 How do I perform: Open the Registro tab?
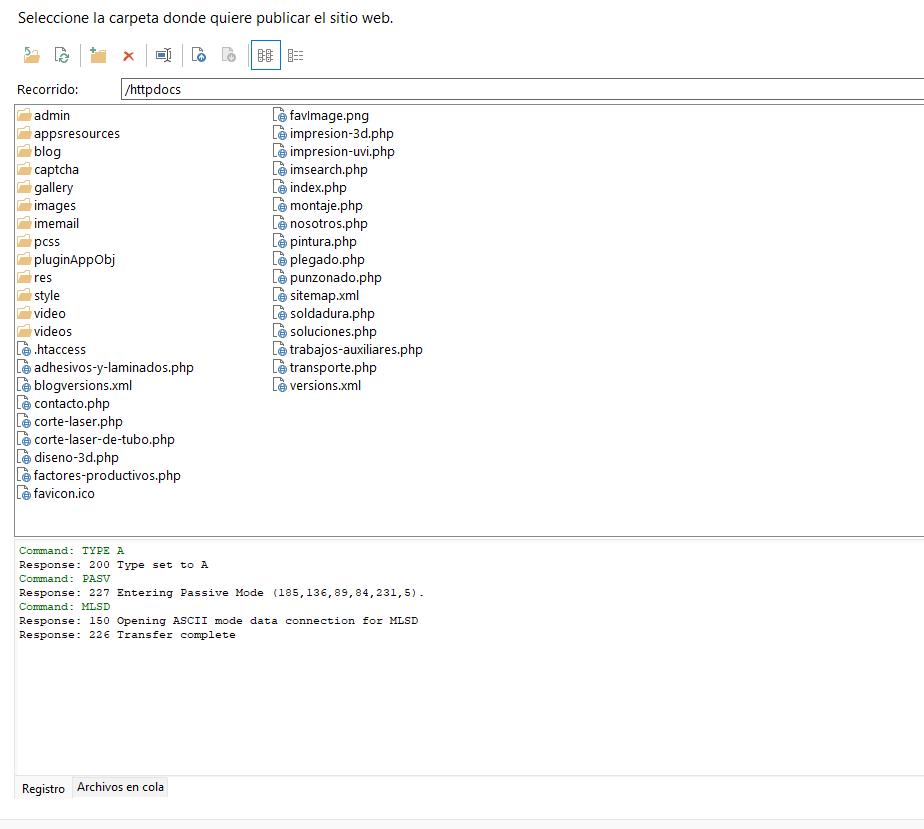tap(43, 788)
